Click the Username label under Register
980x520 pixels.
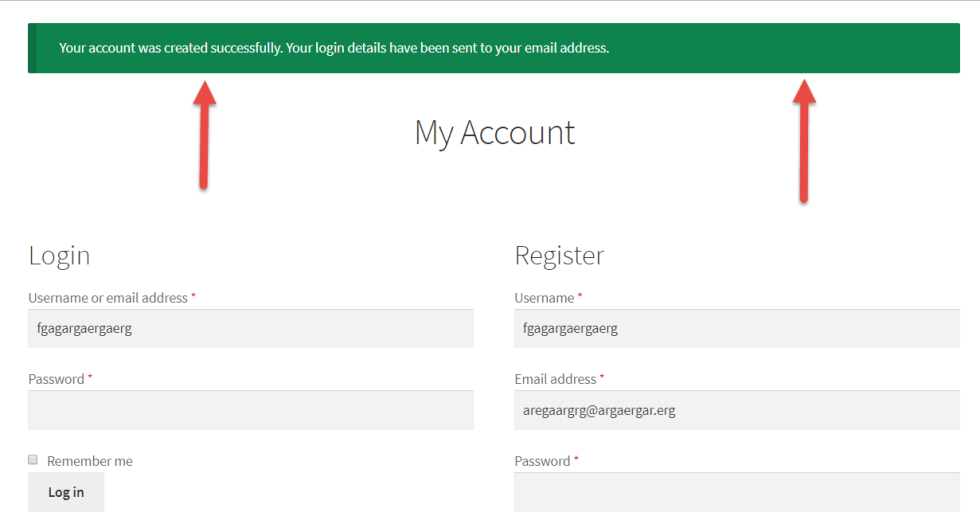[544, 298]
